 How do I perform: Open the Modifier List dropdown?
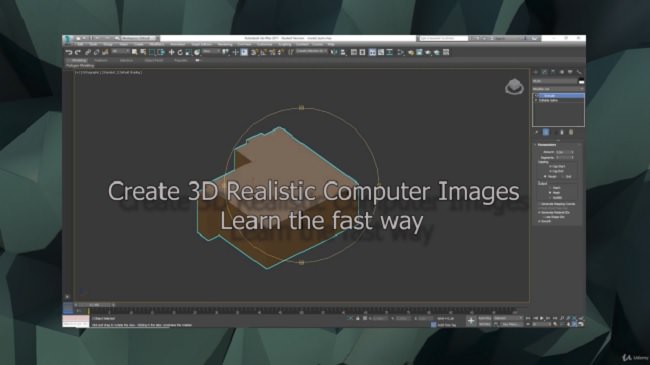point(558,89)
